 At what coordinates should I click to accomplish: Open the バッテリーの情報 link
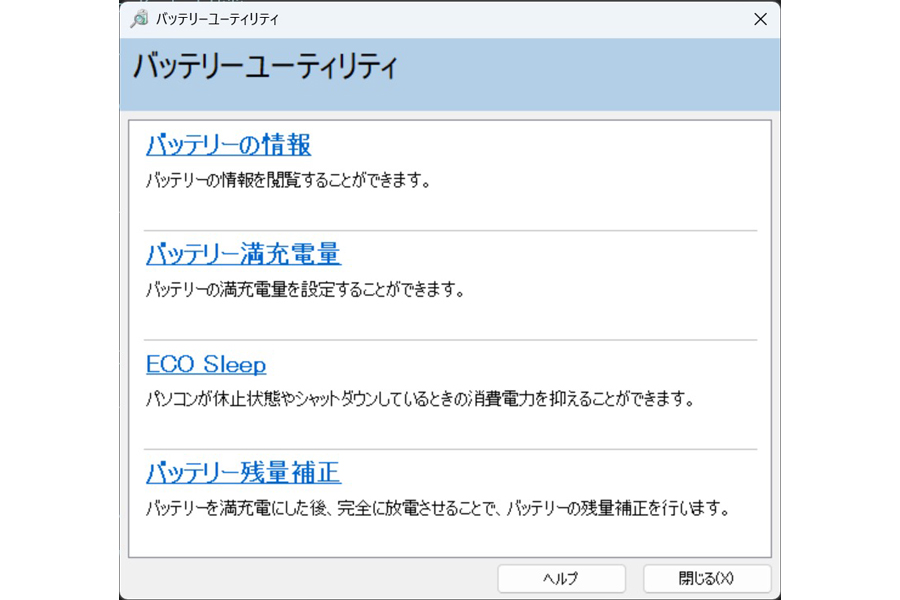[x=228, y=145]
